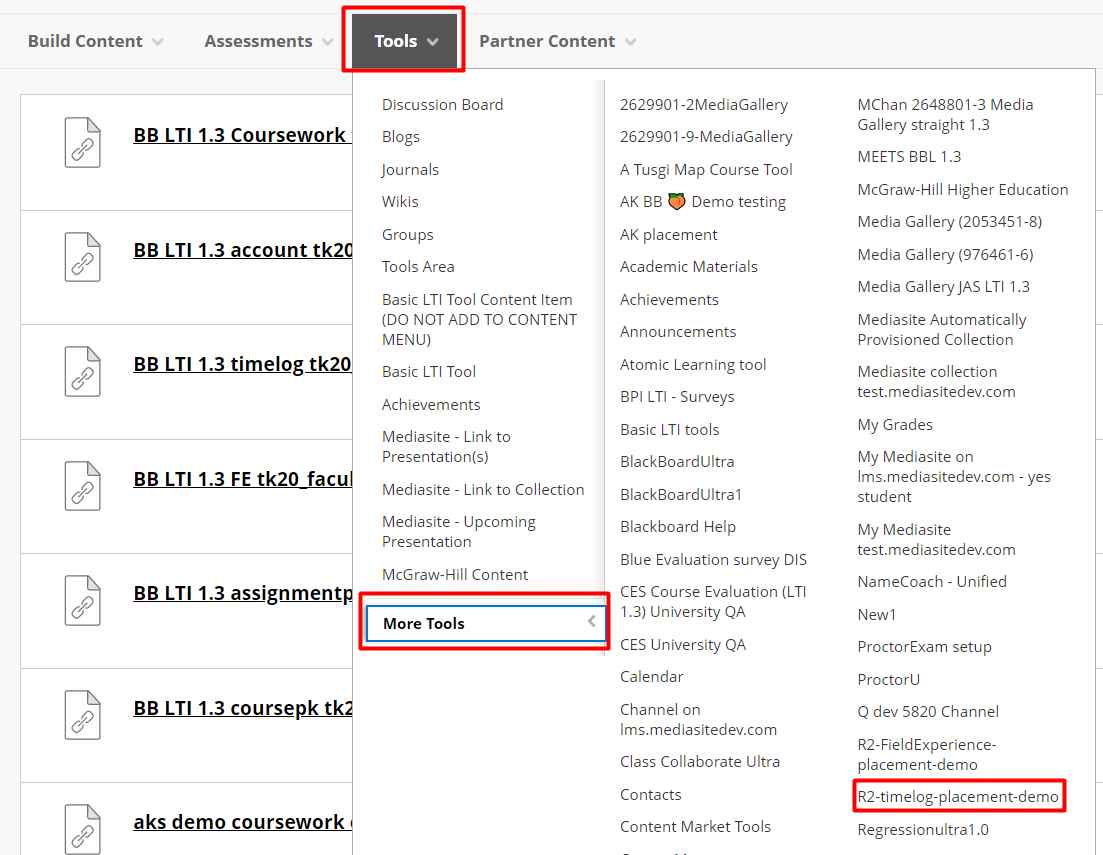Choose NameCoach - Unified tool

pyautogui.click(x=932, y=582)
